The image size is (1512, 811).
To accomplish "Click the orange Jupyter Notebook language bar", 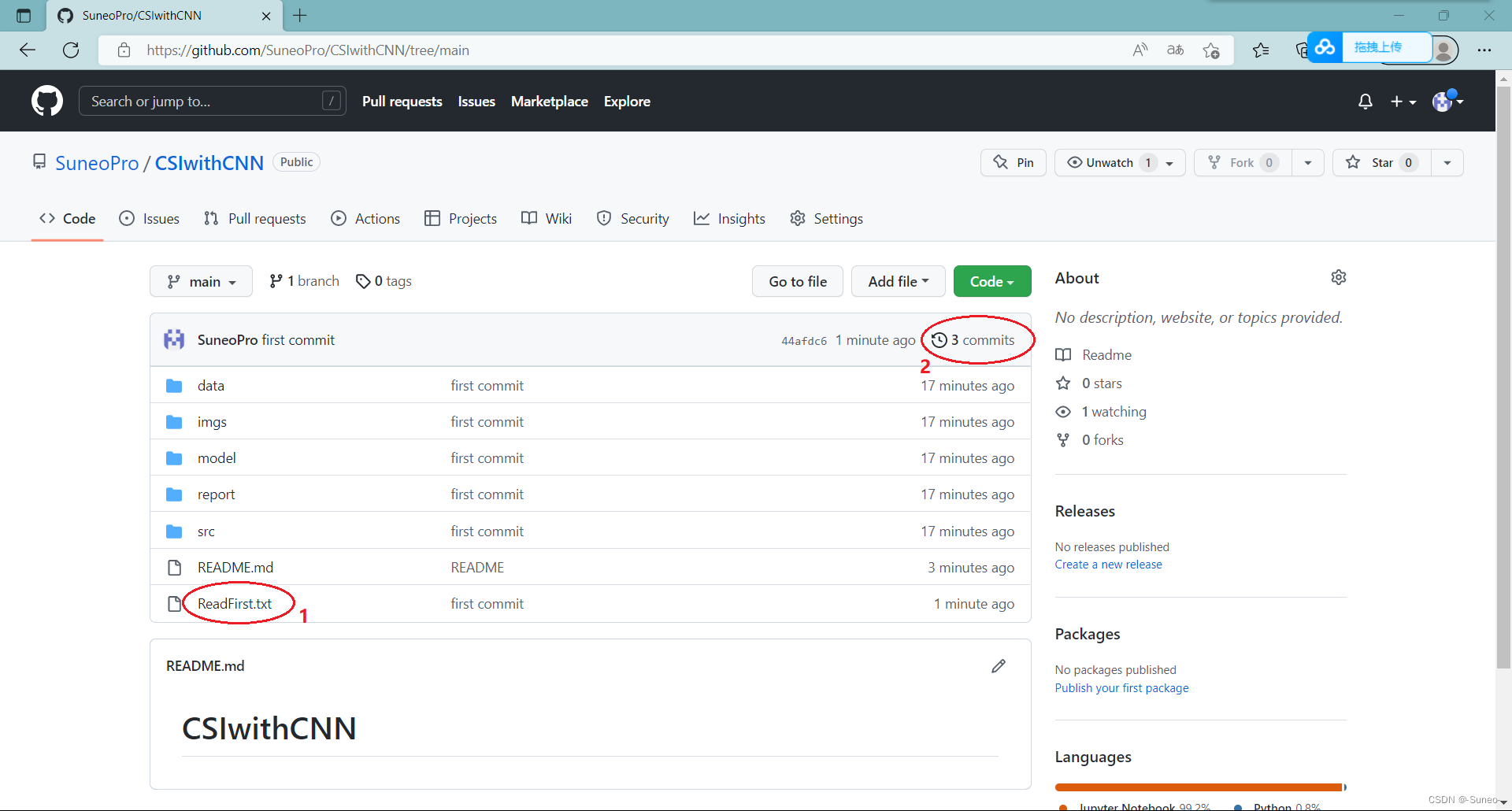I will tap(1199, 787).
